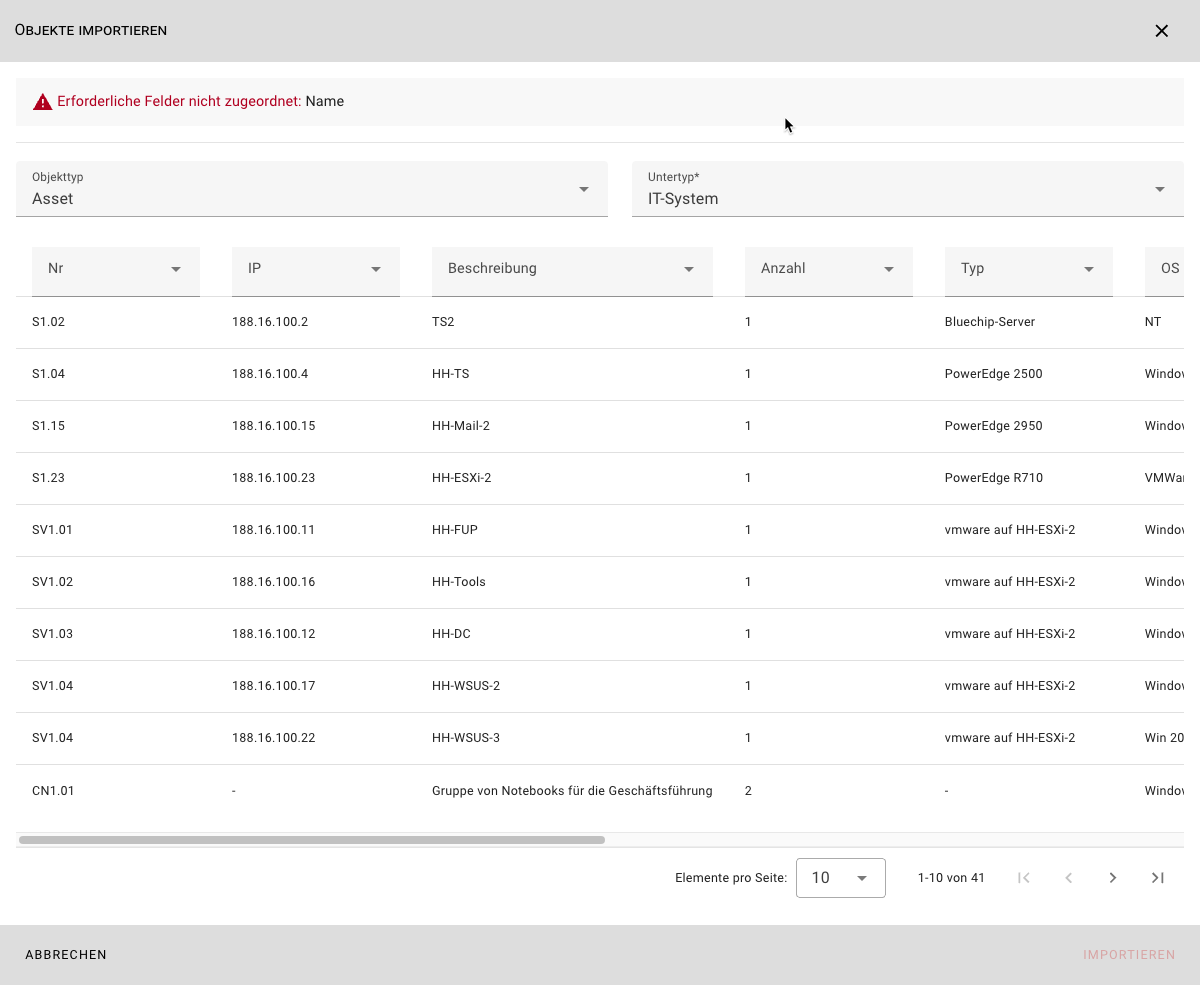1200x985 pixels.
Task: Jump to the last page of results
Action: (x=1157, y=878)
